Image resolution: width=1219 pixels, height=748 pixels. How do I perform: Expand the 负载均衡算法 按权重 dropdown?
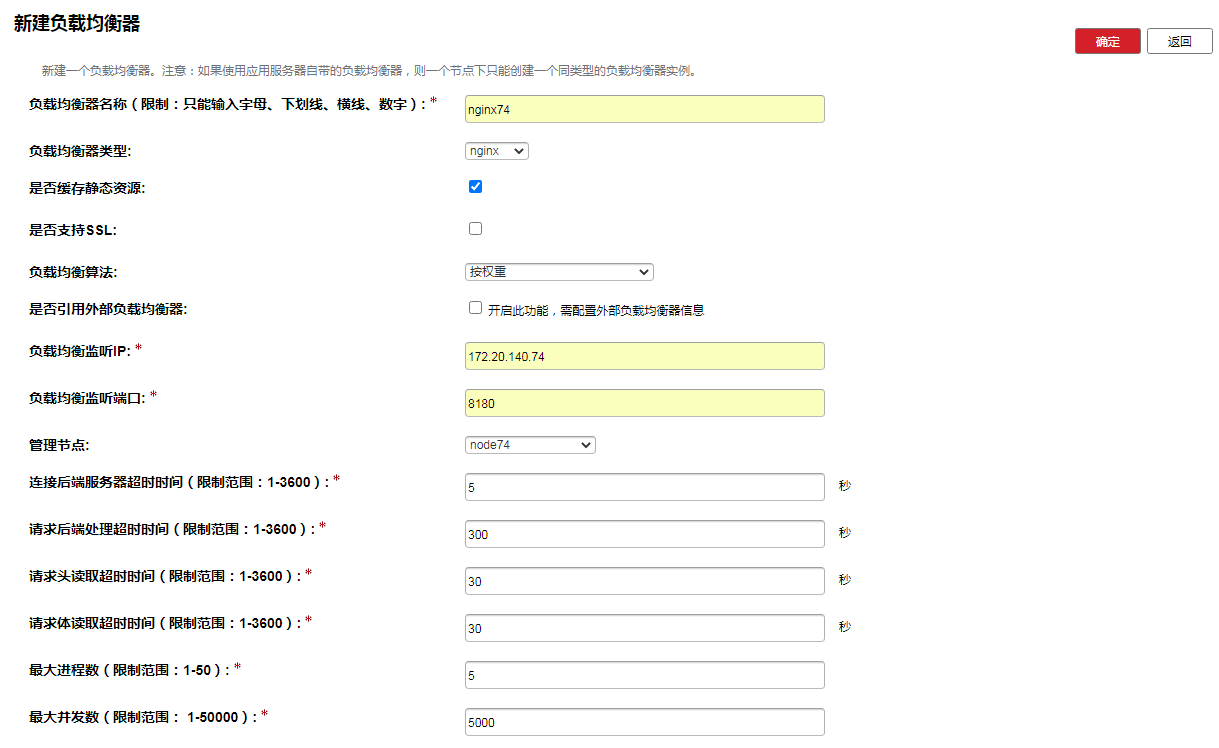pos(558,272)
